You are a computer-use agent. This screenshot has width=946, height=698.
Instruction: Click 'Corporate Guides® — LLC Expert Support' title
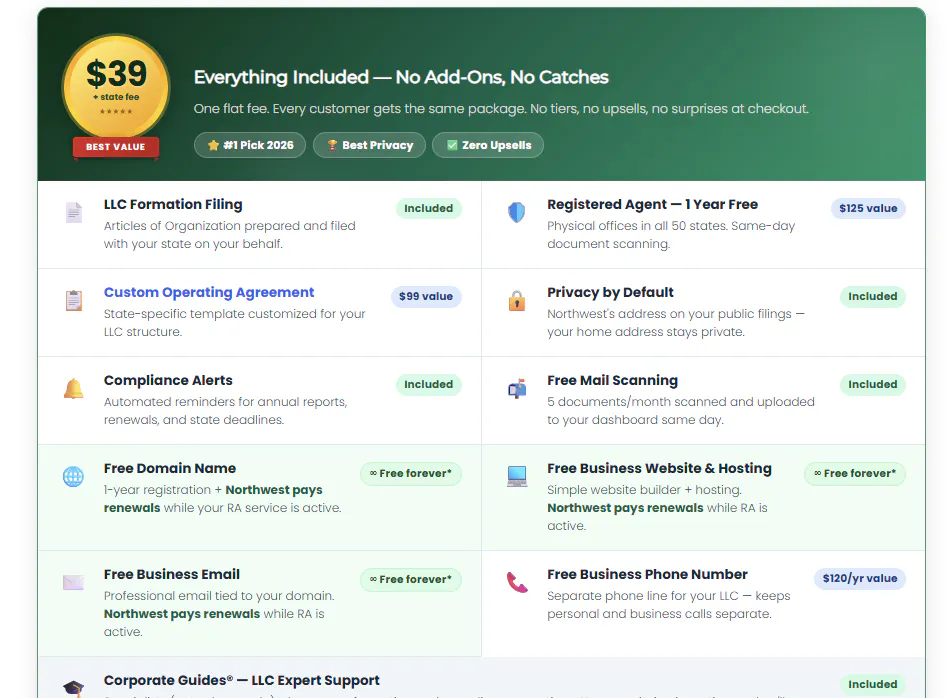(x=241, y=681)
